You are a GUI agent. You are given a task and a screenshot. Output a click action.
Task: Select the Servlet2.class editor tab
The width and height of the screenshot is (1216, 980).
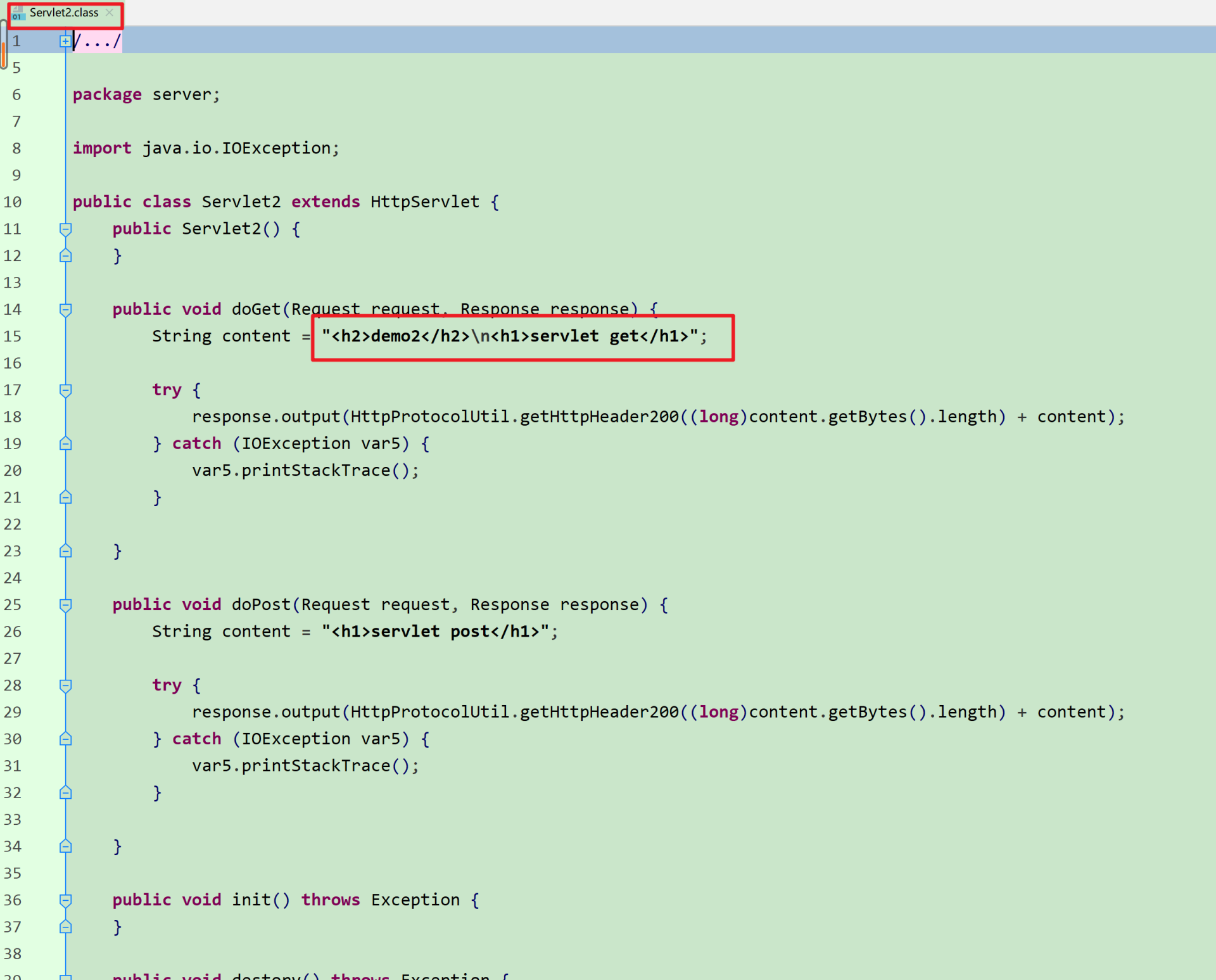[64, 13]
